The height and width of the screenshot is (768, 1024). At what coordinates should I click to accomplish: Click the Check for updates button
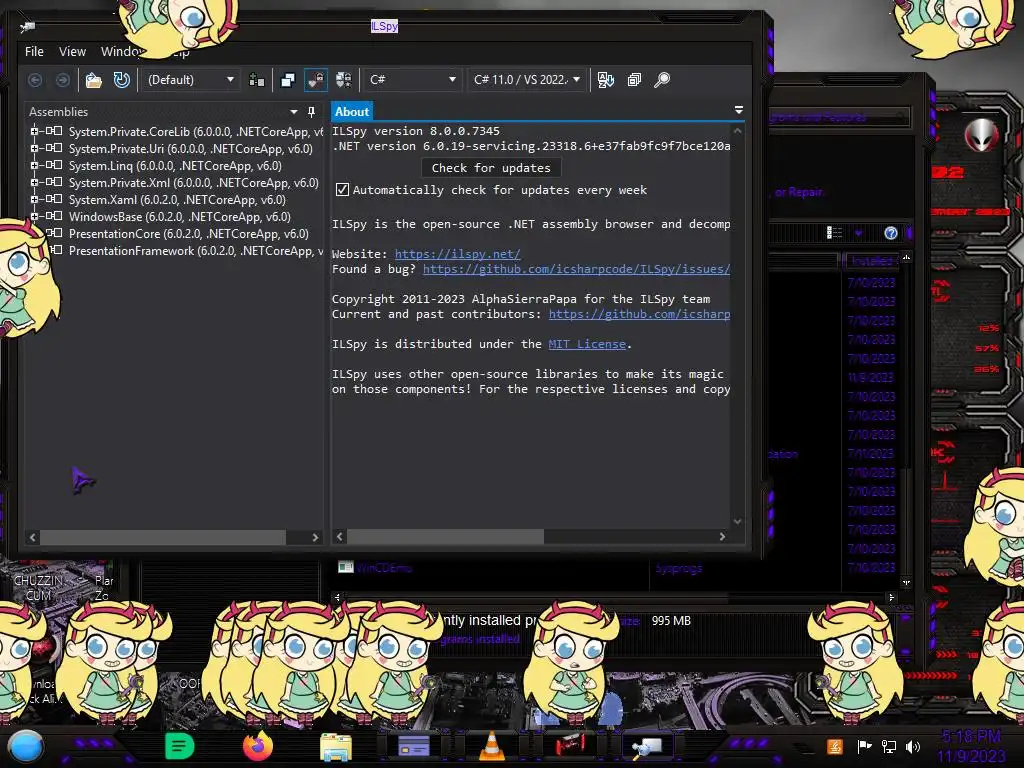click(491, 168)
